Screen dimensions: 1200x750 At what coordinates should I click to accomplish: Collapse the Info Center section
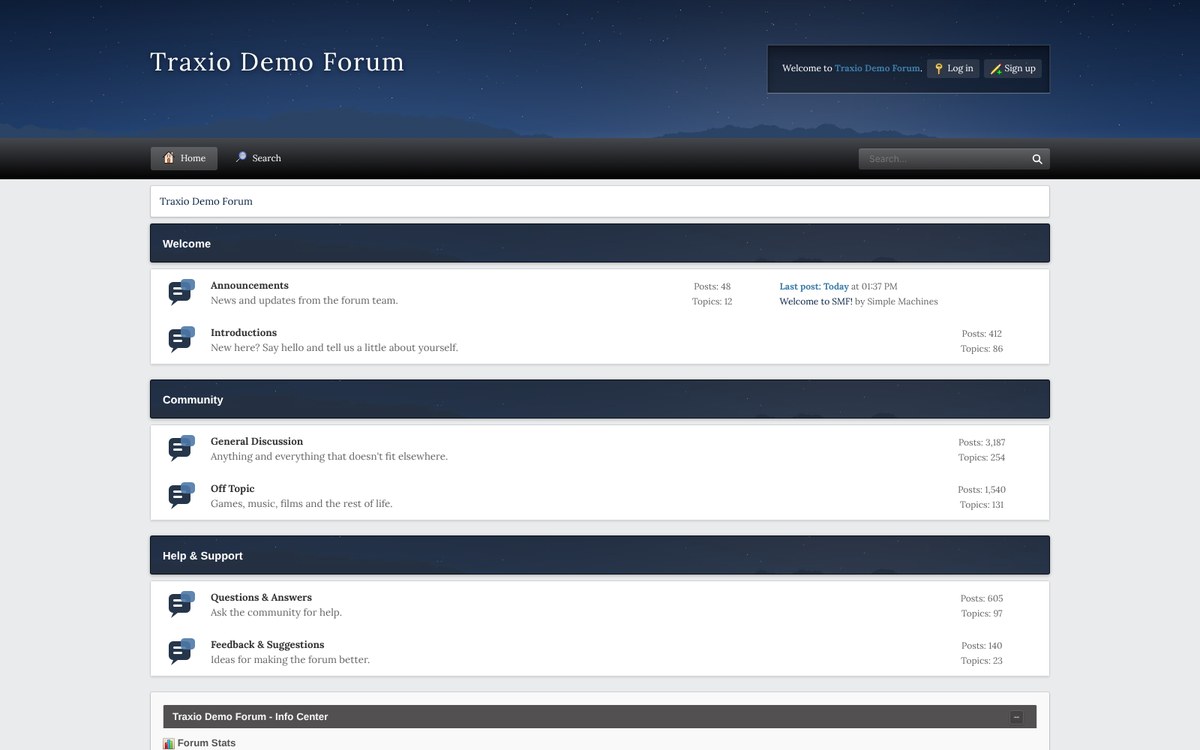tap(1016, 717)
